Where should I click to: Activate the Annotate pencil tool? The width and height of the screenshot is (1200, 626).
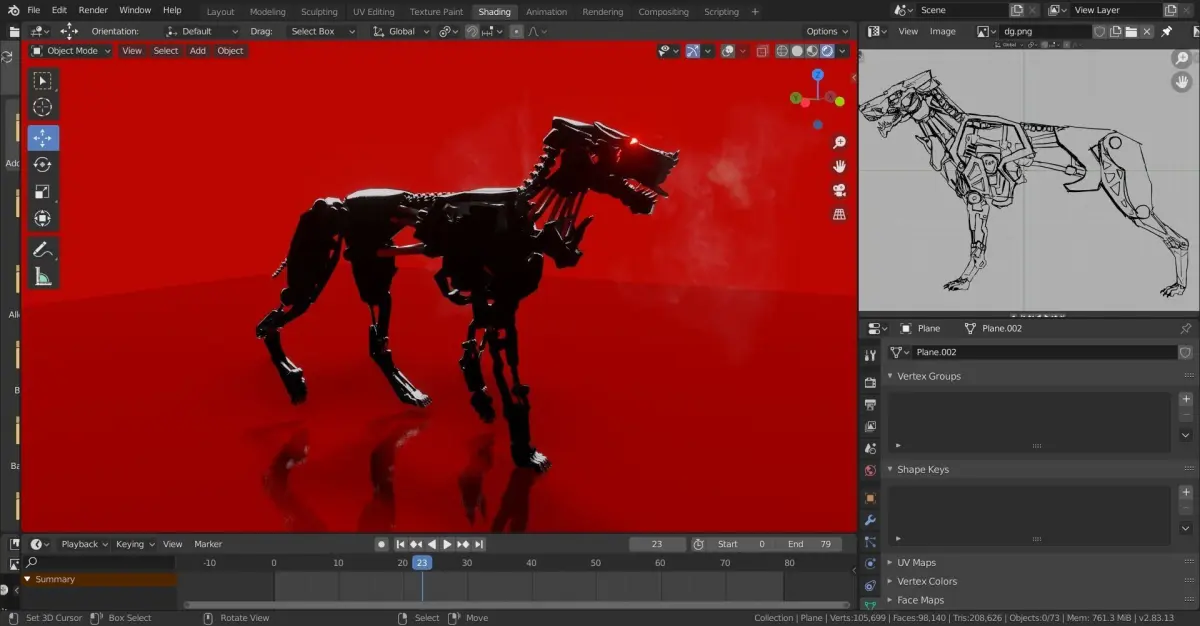coord(43,249)
